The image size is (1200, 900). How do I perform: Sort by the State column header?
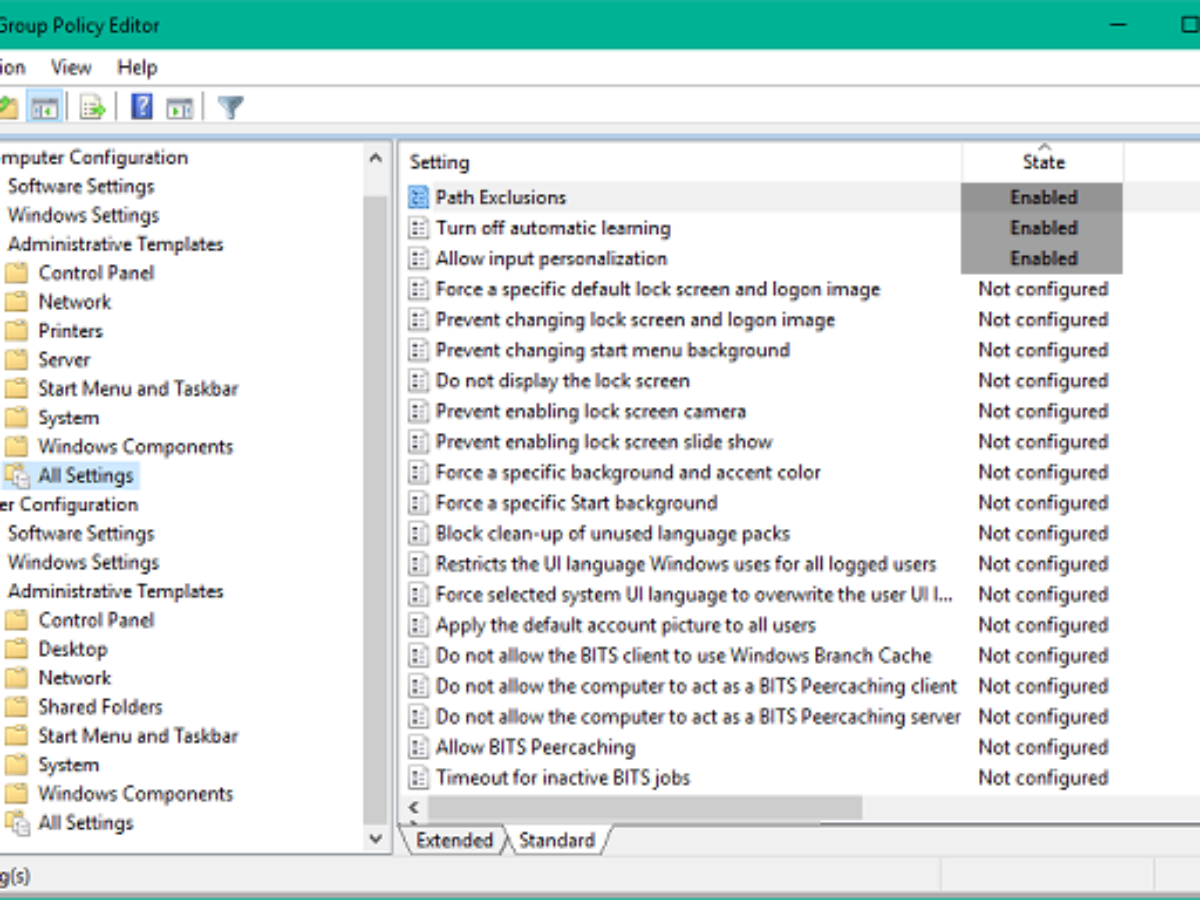1043,162
